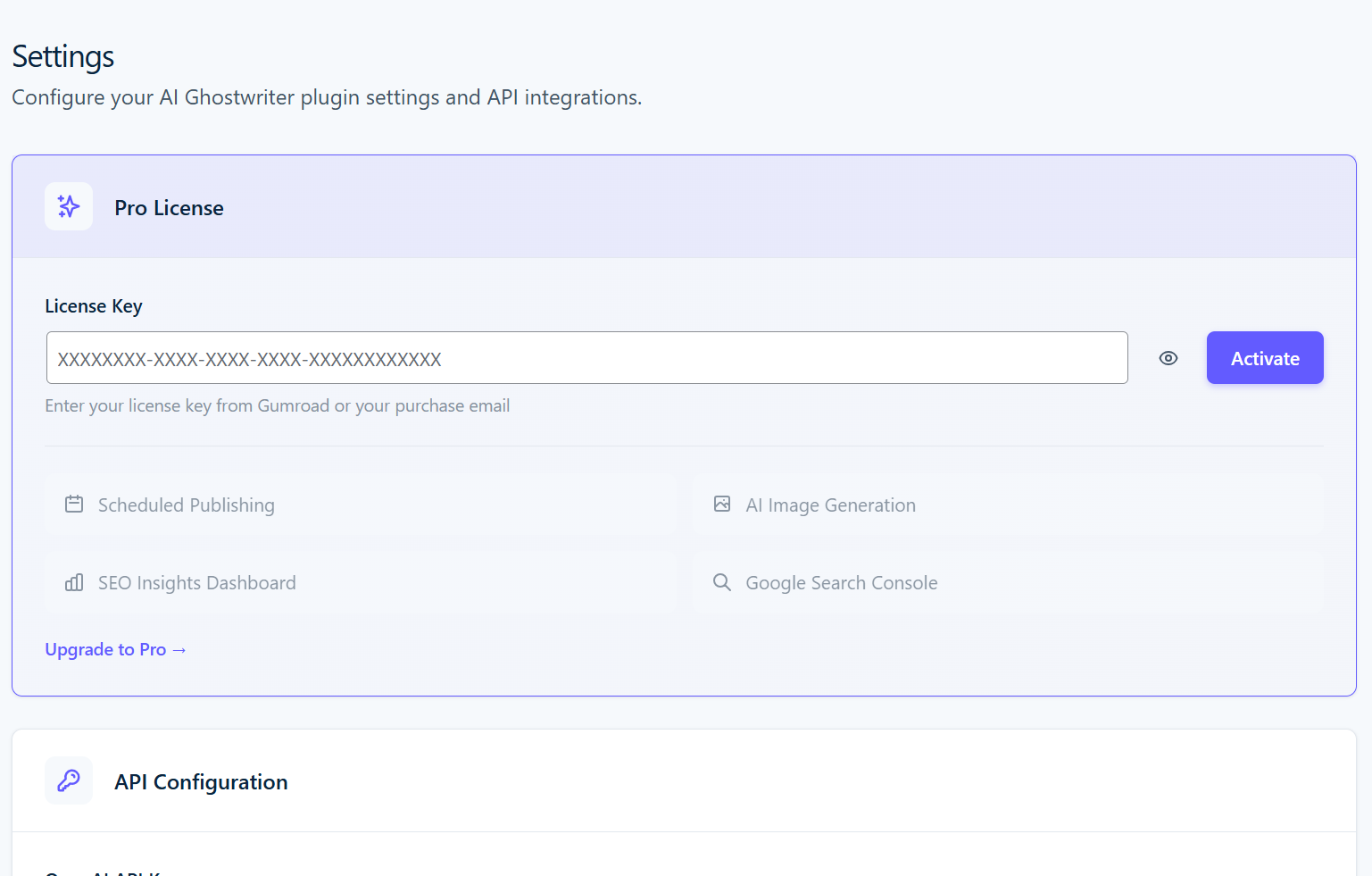The image size is (1372, 876).
Task: Select the Google Search Console card
Action: 1009,582
